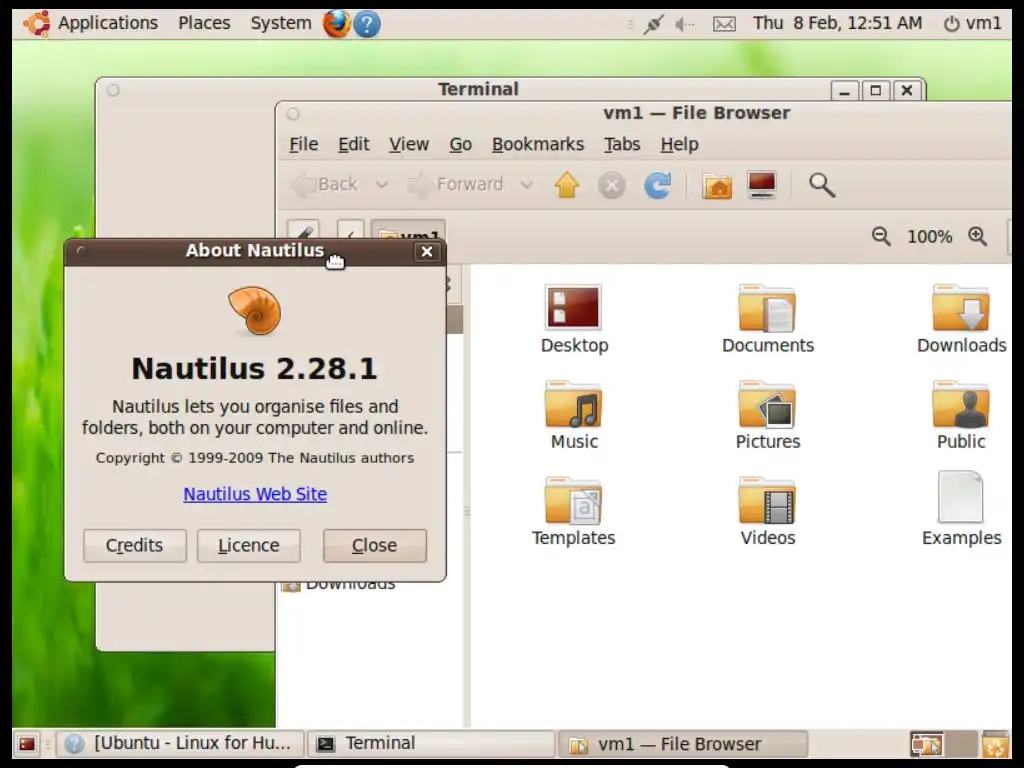Click the Stop loading icon in File Browser
This screenshot has width=1024, height=768.
click(x=611, y=186)
